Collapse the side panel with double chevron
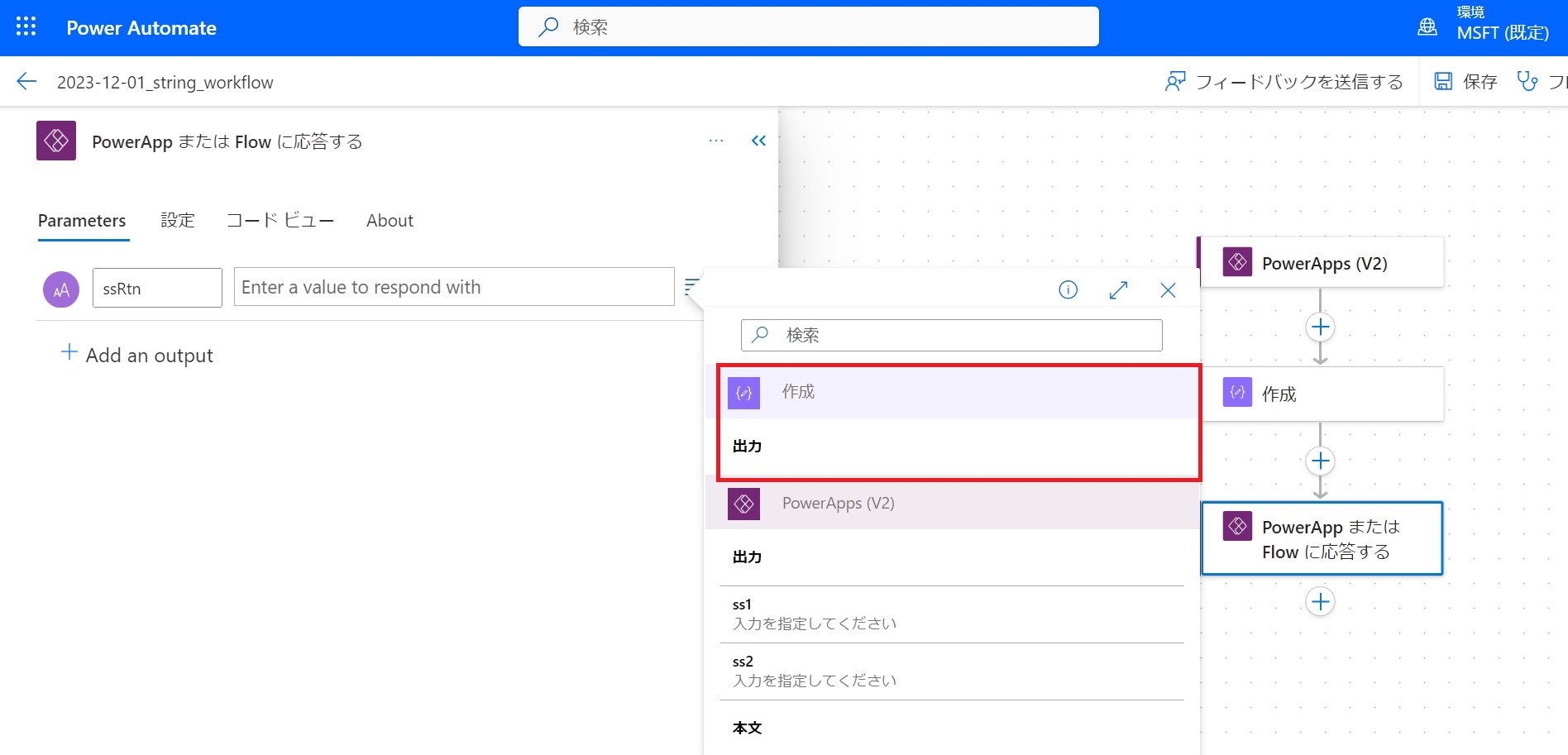Screen dimensions: 1568x755 (x=758, y=141)
